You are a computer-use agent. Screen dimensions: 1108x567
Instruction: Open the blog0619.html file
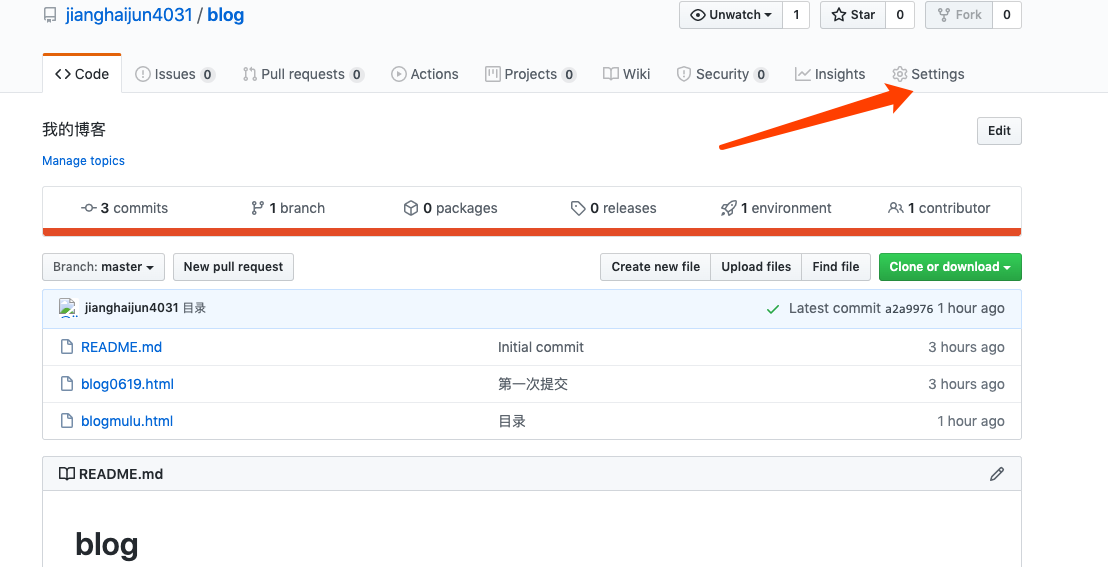[127, 384]
